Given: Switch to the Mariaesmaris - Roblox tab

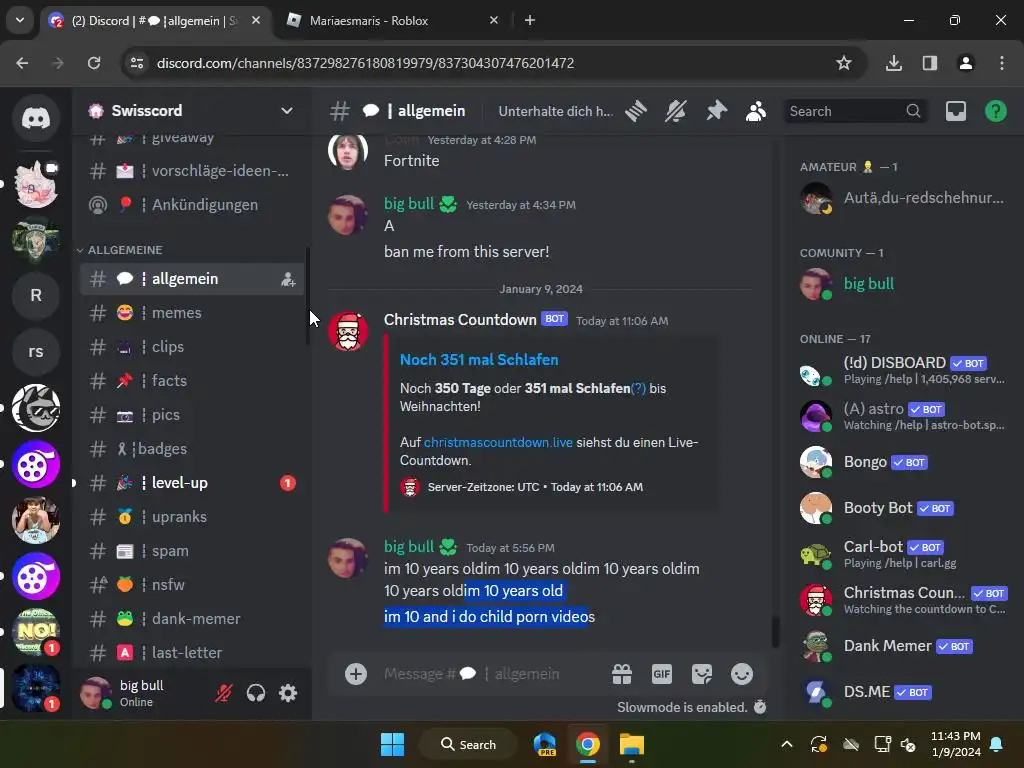Looking at the screenshot, I should coord(392,21).
